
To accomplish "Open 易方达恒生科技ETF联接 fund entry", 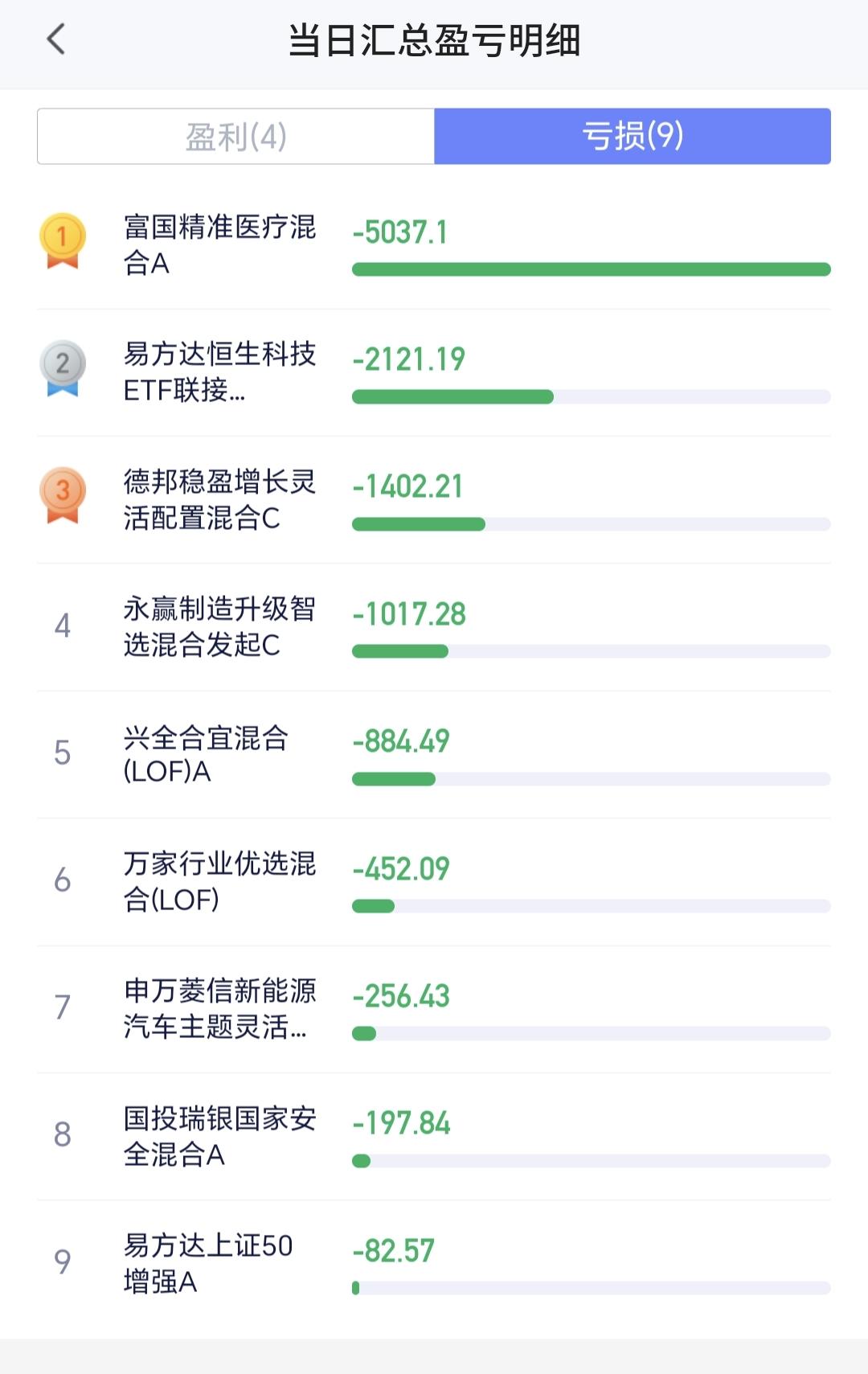I will coord(434,372).
